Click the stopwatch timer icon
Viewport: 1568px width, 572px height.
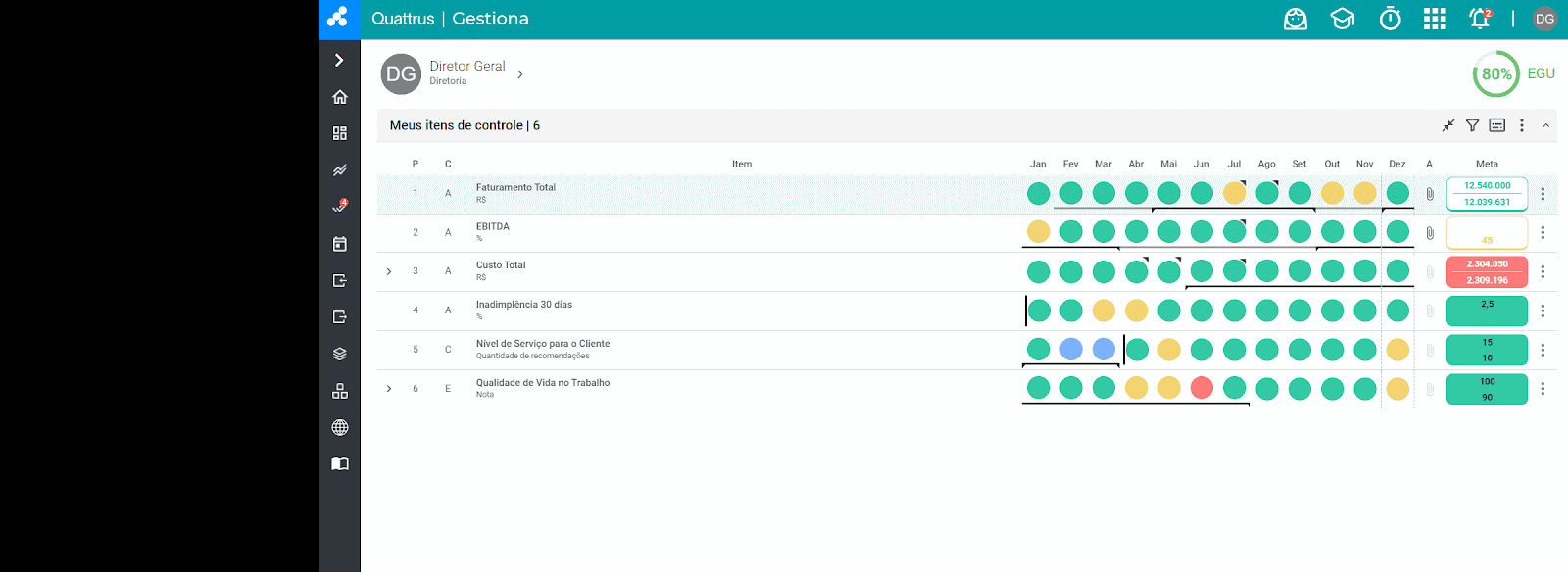(1390, 19)
